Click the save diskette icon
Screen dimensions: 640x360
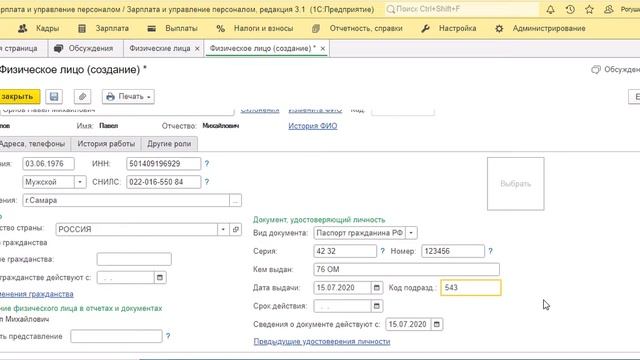(x=54, y=97)
